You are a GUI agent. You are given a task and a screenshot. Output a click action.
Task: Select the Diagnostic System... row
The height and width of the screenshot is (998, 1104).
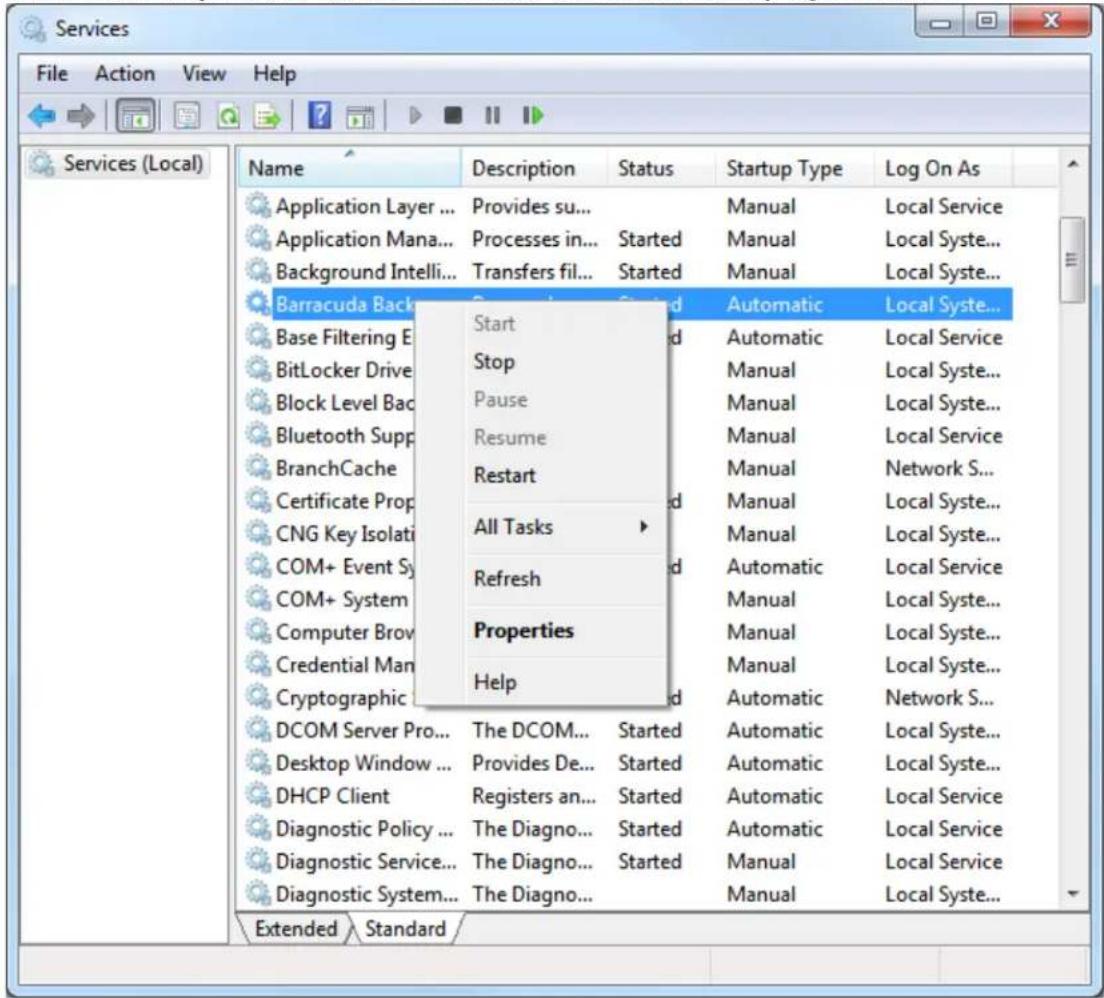tap(629, 894)
